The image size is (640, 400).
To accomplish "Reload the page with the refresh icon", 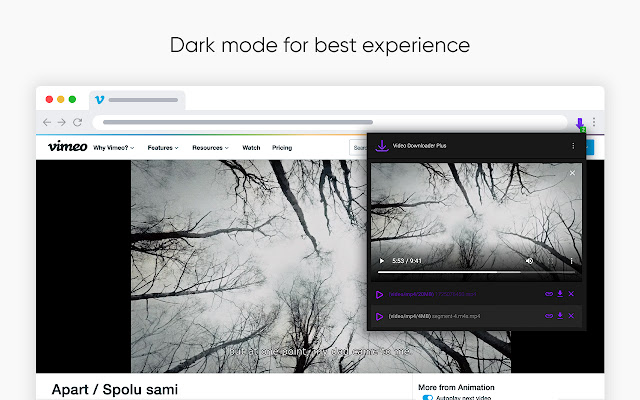I will pyautogui.click(x=78, y=122).
